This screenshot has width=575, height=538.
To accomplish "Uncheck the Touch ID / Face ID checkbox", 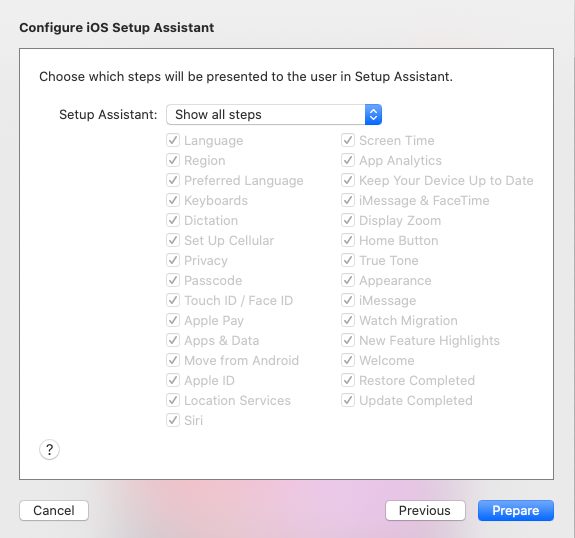I will 173,300.
